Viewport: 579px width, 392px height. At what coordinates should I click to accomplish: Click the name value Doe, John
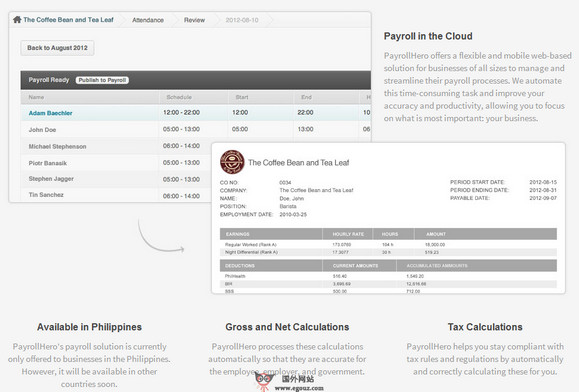coord(291,199)
